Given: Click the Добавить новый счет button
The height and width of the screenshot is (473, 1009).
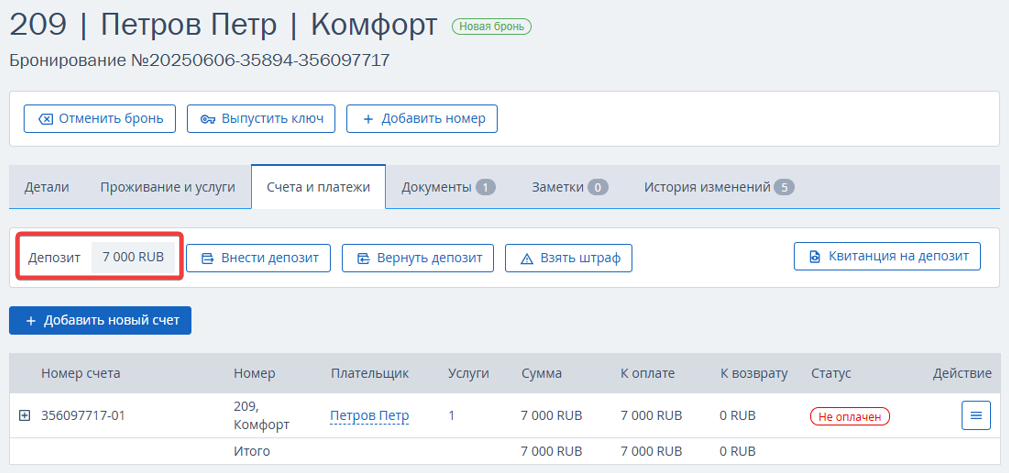Looking at the screenshot, I should coord(100,320).
